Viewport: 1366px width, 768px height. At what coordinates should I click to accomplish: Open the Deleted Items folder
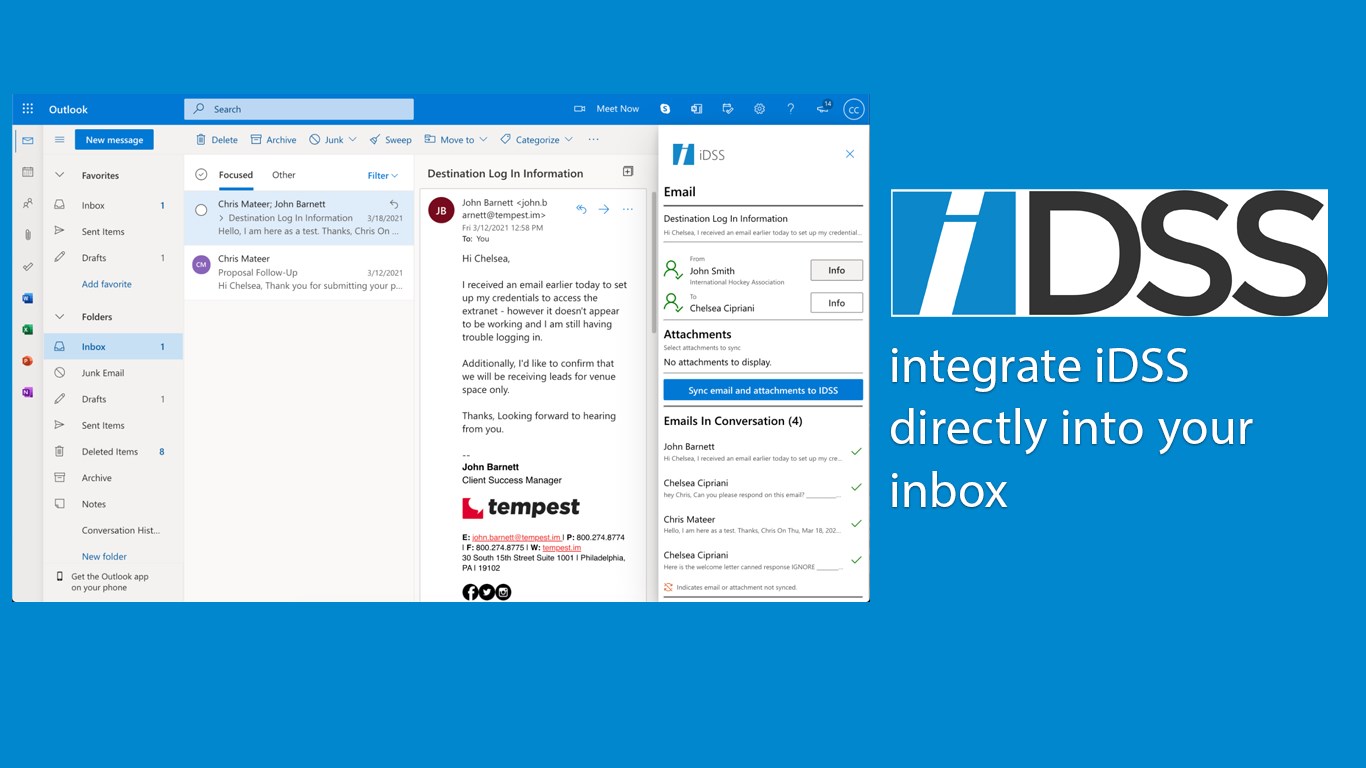[113, 452]
